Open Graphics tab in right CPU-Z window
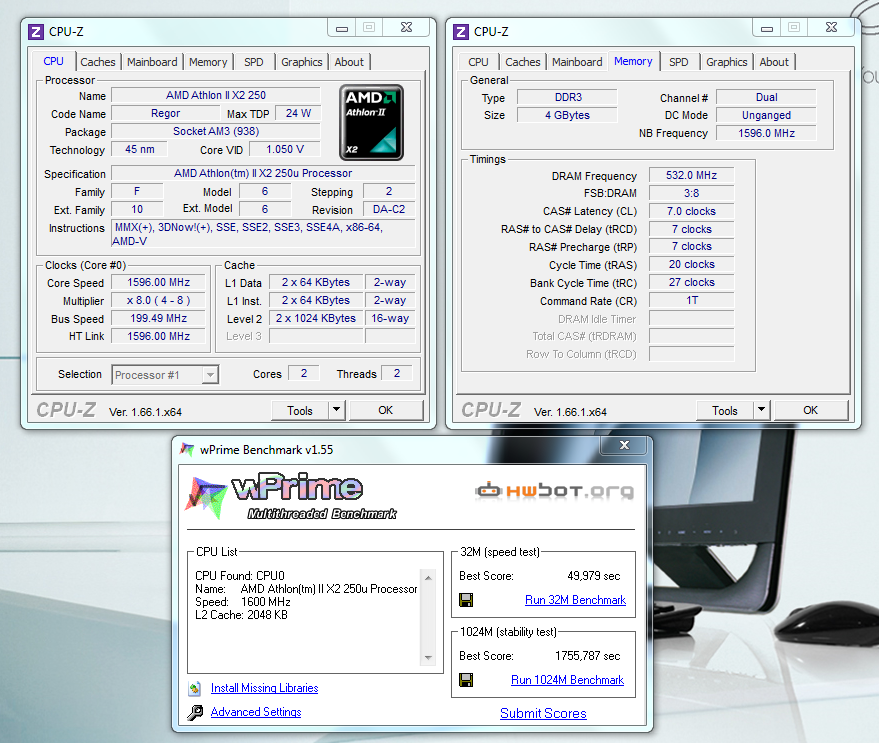 click(727, 62)
